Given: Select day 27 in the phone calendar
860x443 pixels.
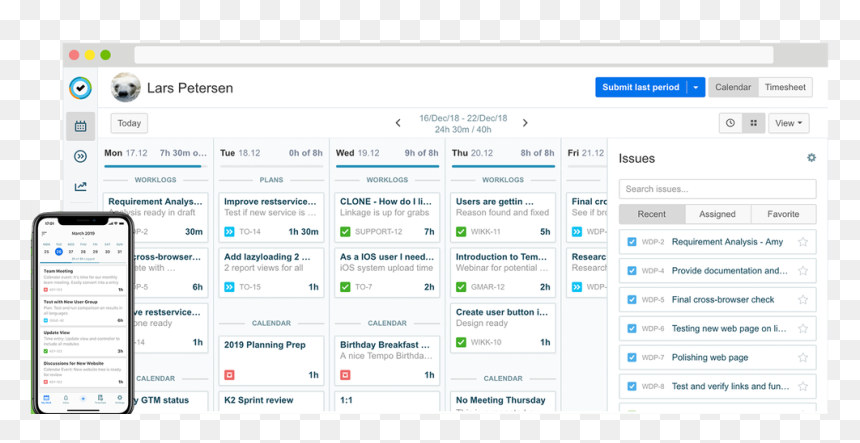Looking at the screenshot, I should coord(71,252).
